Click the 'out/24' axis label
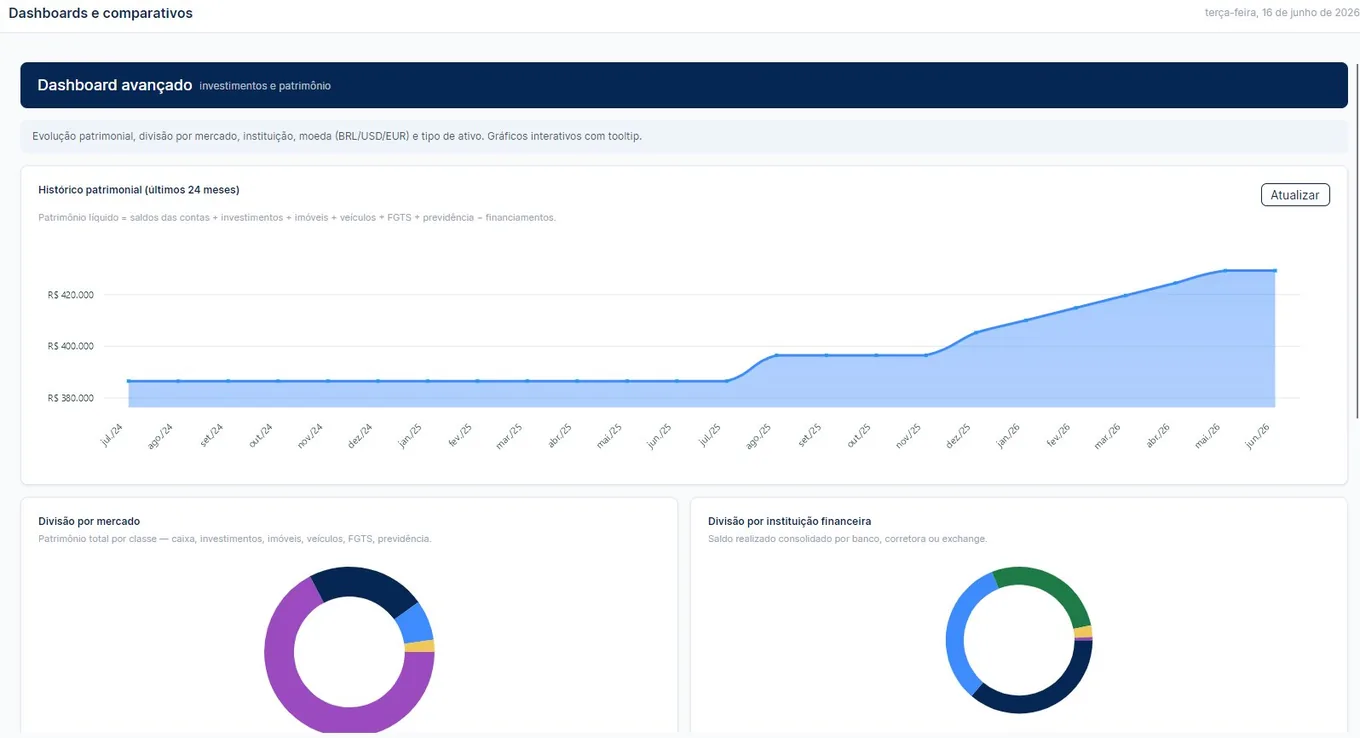This screenshot has height=738, width=1360. pyautogui.click(x=261, y=435)
